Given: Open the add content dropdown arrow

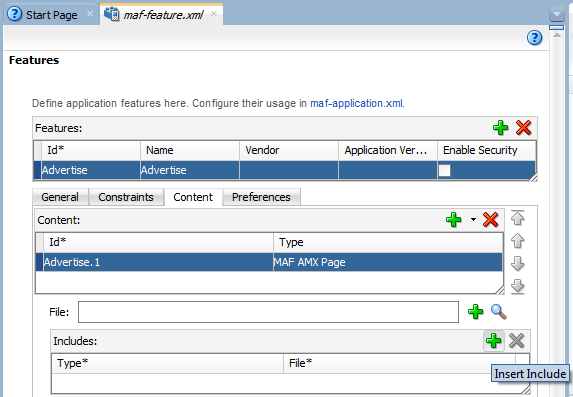Looking at the screenshot, I should point(473,220).
